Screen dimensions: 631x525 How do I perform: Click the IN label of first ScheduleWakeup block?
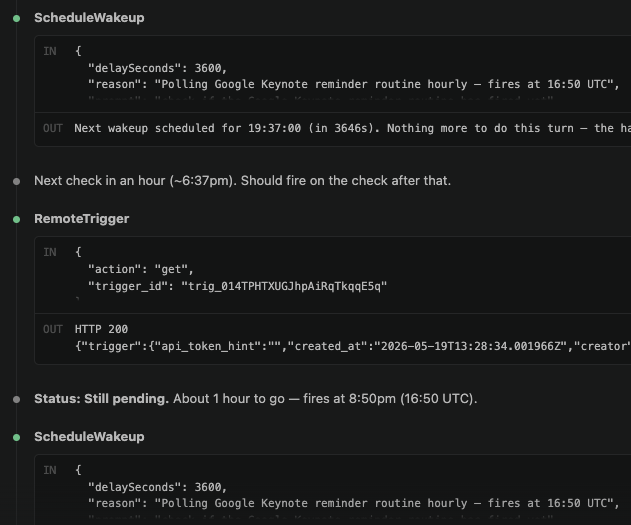pos(50,51)
